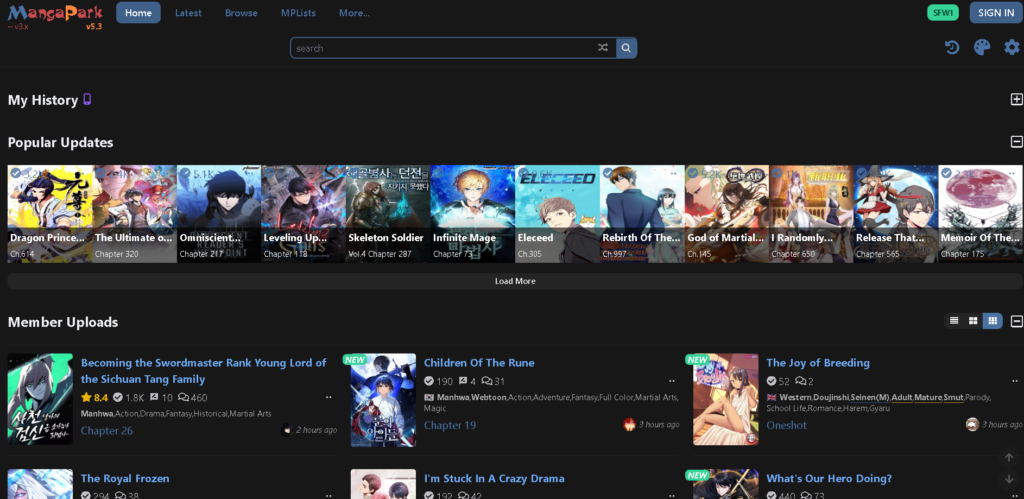This screenshot has width=1024, height=499.
Task: Open Chapter 26 of Becoming the Swordmaster
Action: click(x=106, y=430)
